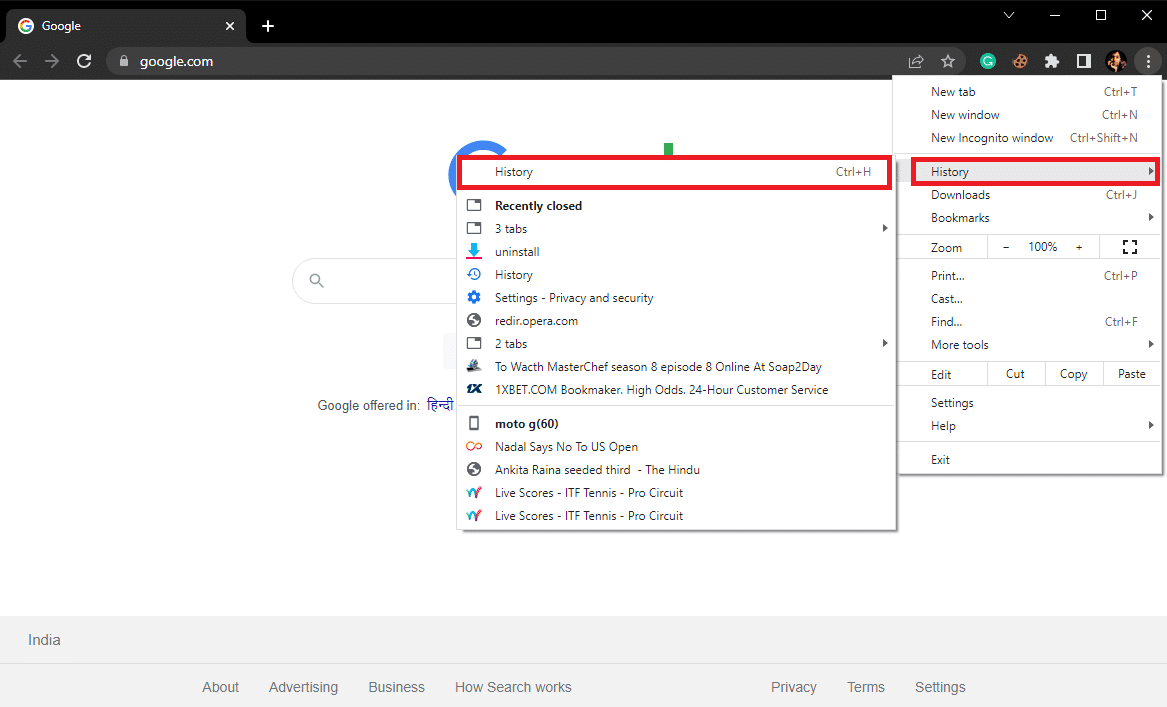
Task: Choose New Incognito window
Action: pos(1029,138)
